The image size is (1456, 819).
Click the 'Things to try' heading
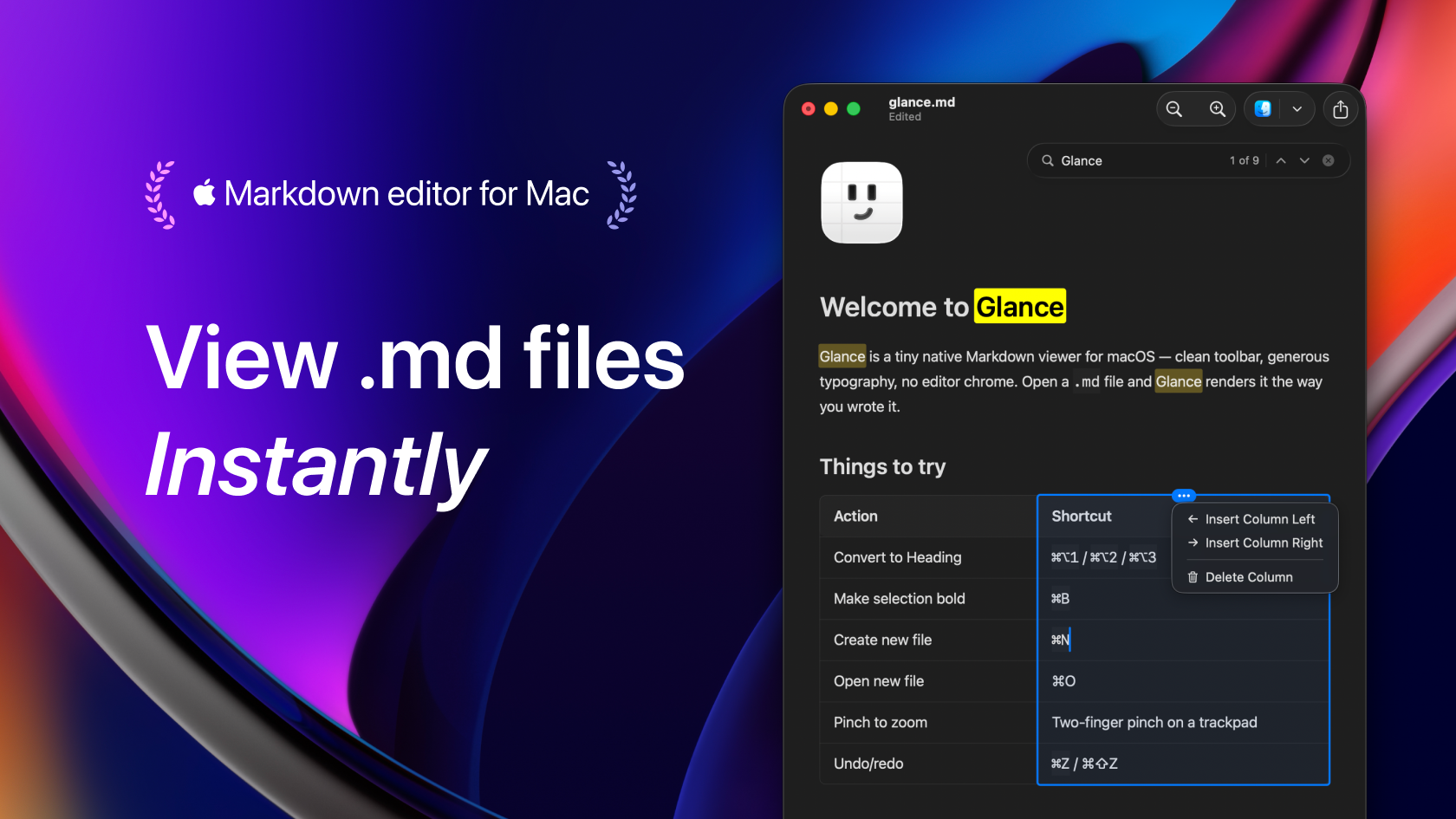click(x=882, y=467)
